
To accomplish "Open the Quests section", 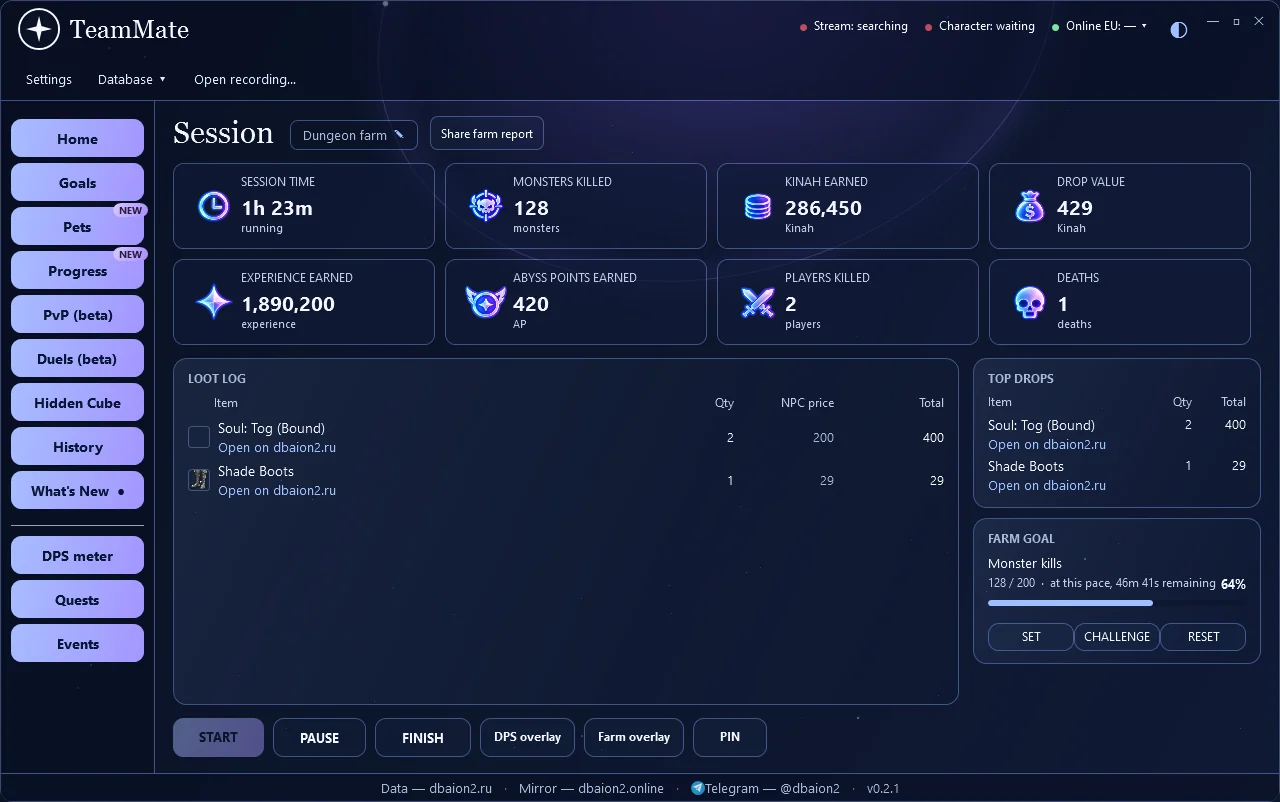I will click(x=78, y=600).
